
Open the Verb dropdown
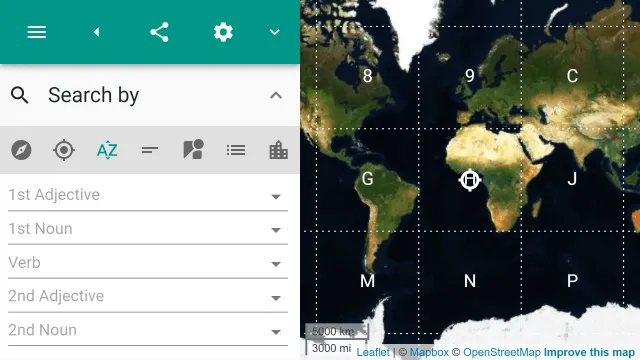point(148,263)
